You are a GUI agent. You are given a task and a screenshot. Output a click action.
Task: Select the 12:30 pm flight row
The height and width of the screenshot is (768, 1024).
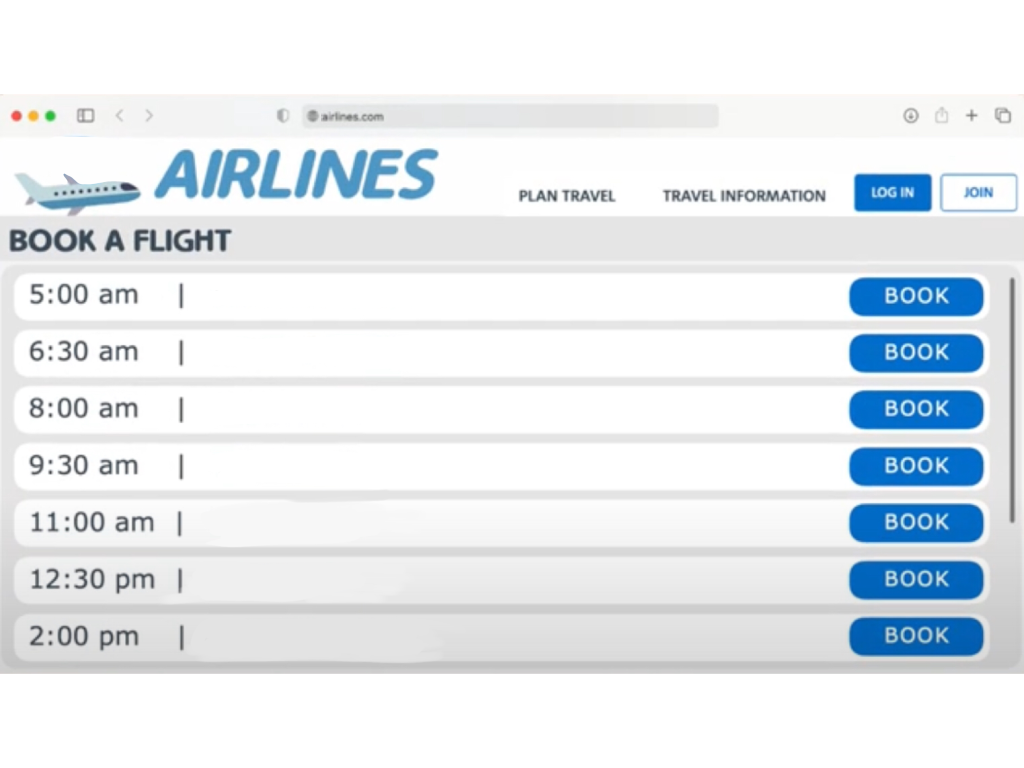pos(500,580)
